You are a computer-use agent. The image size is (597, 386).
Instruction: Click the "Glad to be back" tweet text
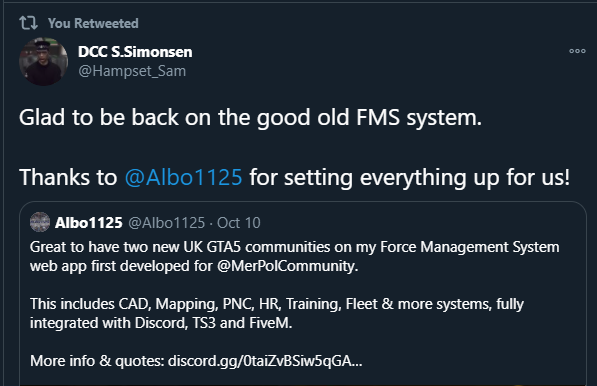(251, 117)
